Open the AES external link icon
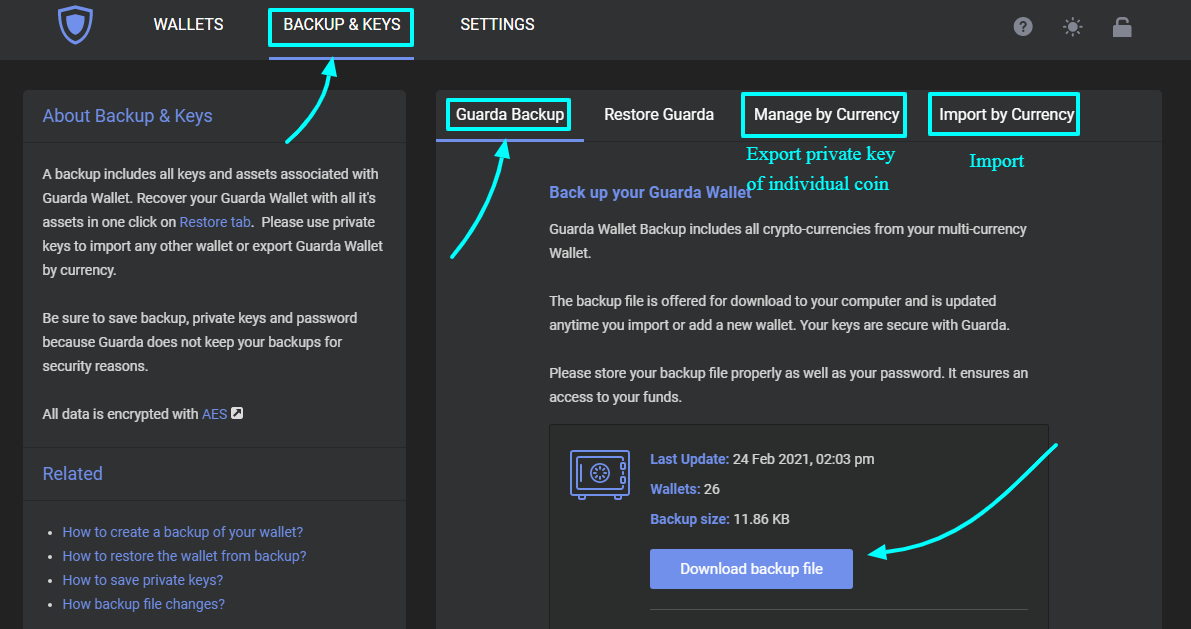Image resolution: width=1191 pixels, height=629 pixels. click(x=237, y=413)
